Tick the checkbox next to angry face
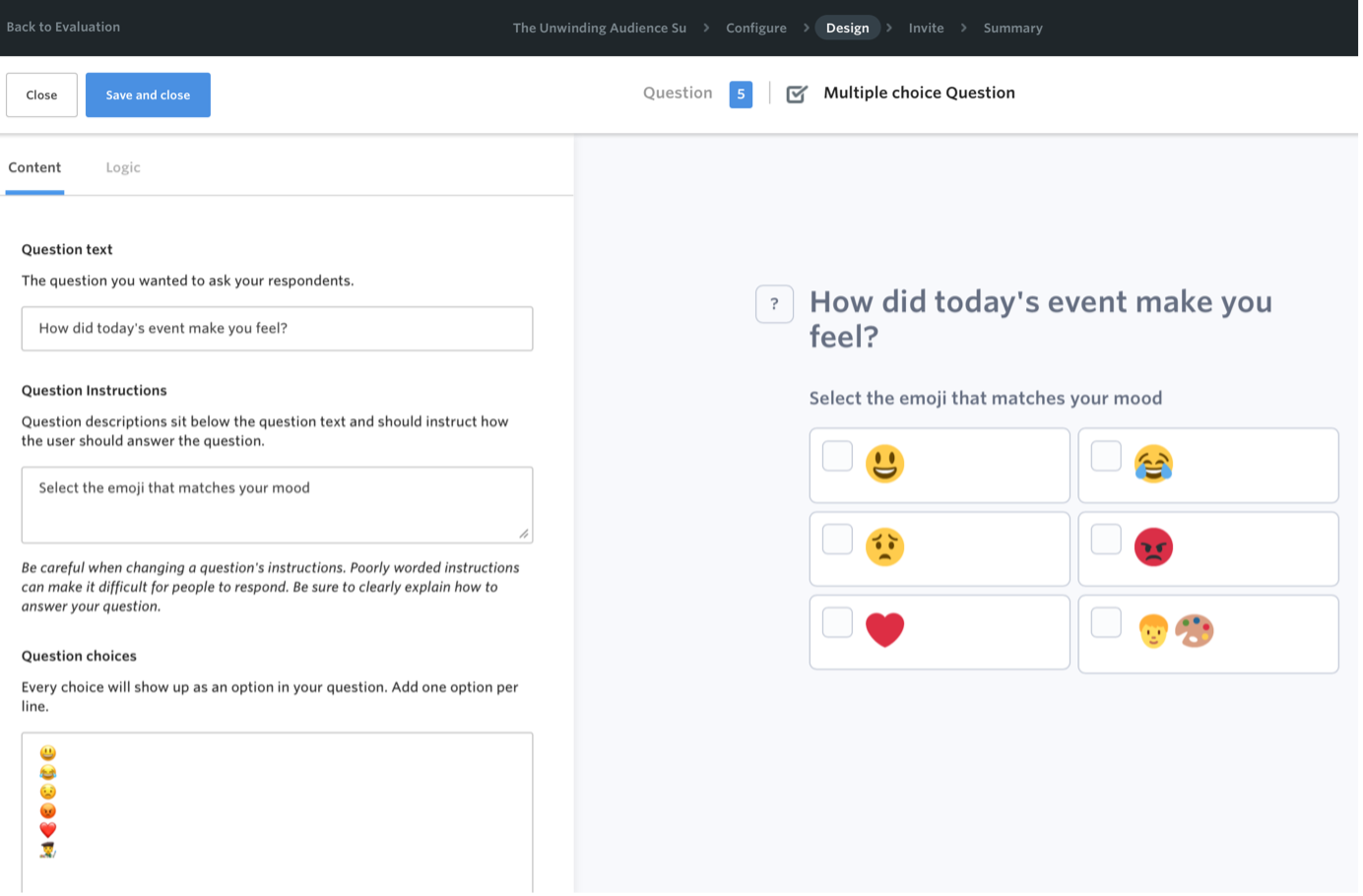Viewport: 1363px width, 896px height. click(1106, 540)
